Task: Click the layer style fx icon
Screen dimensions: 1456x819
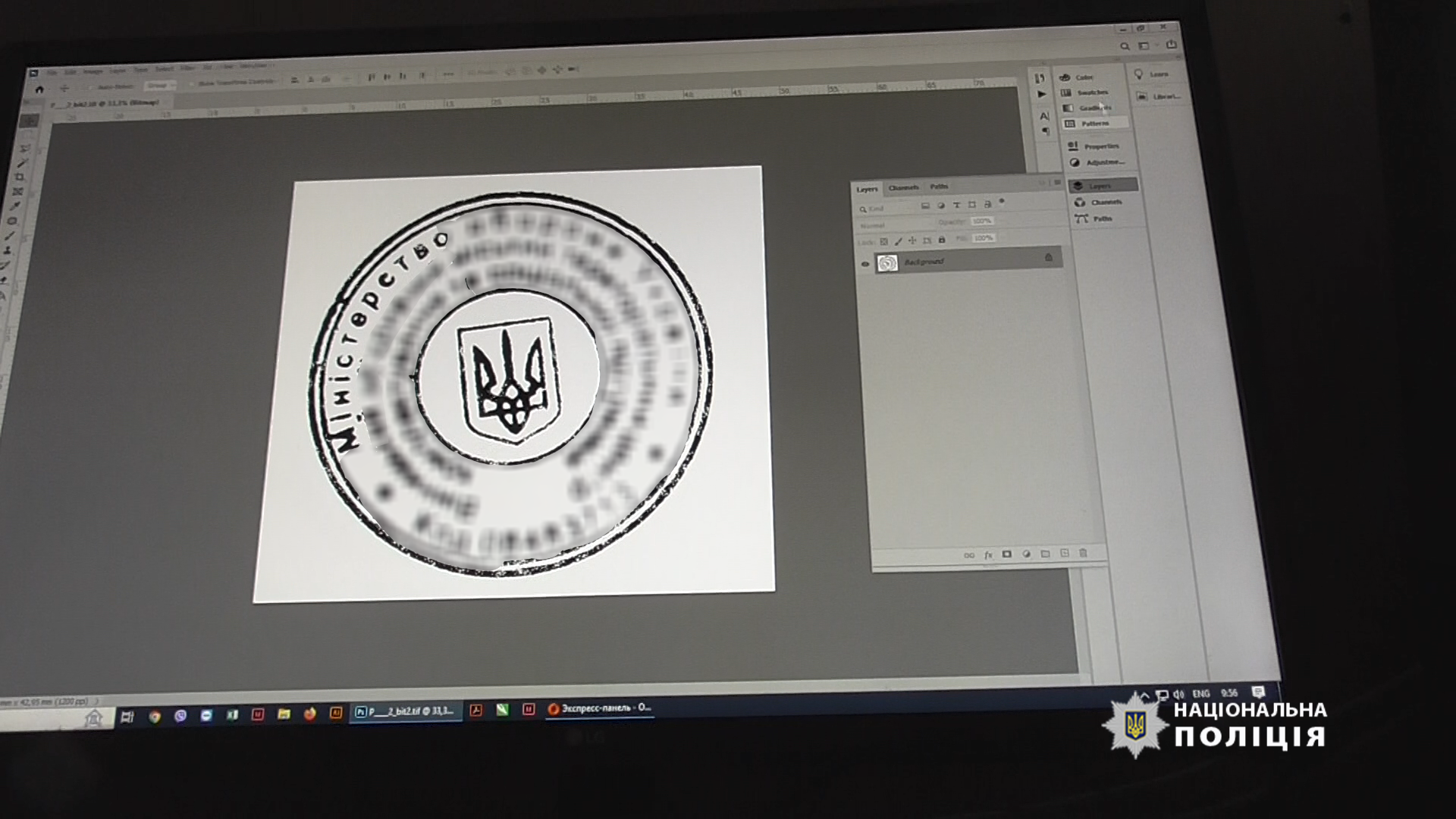Action: pos(988,555)
